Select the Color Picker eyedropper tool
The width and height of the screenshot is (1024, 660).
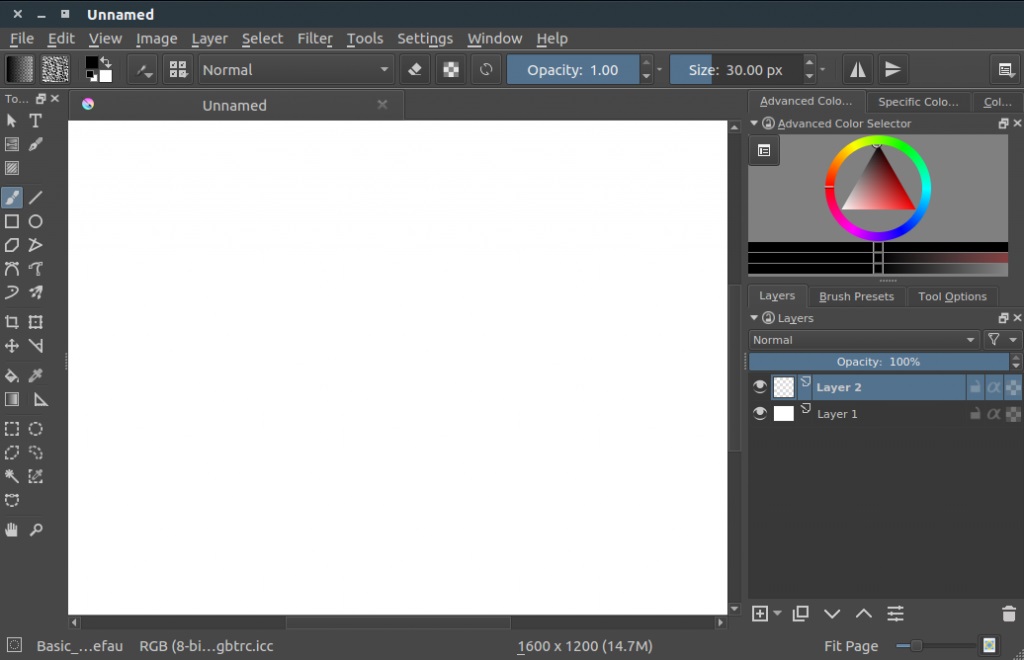35,375
